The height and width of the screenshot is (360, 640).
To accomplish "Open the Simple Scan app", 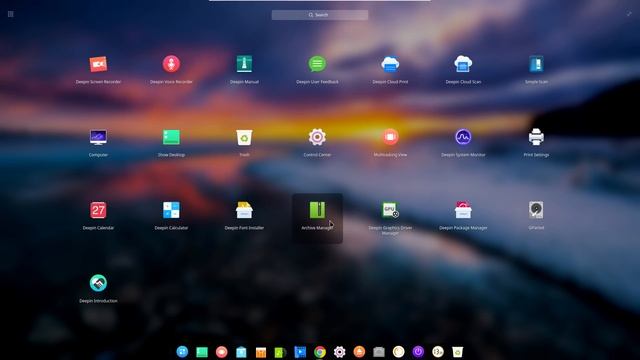I will (536, 64).
